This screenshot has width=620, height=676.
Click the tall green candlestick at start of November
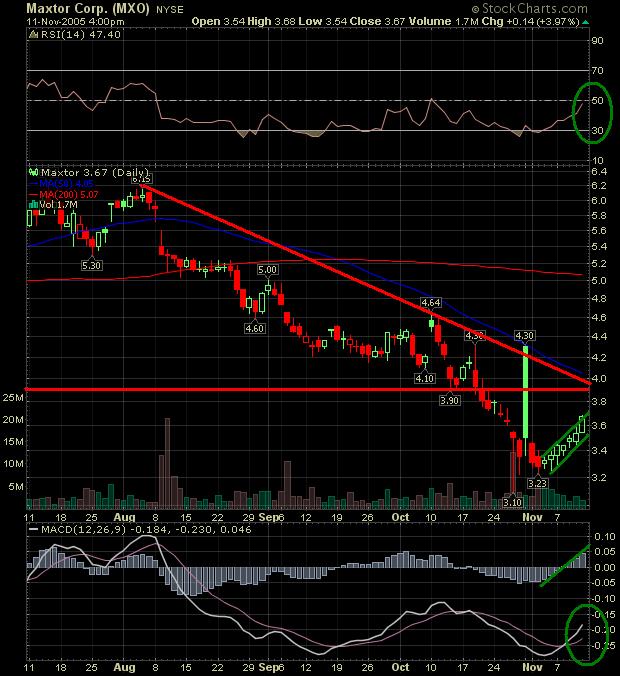(x=525, y=391)
